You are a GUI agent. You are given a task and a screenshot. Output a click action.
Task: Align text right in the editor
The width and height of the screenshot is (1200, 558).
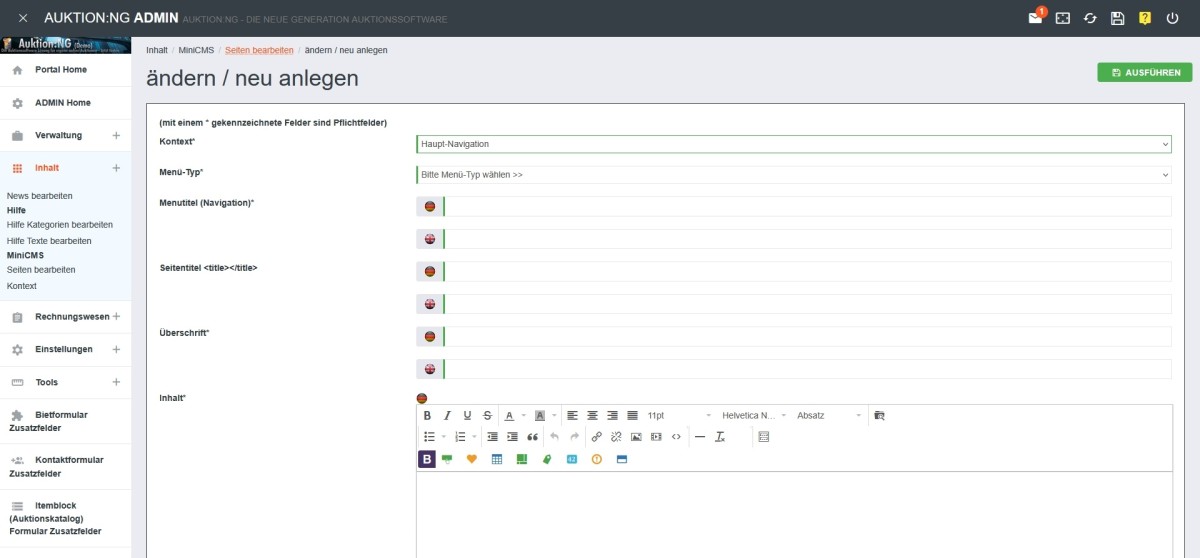[612, 415]
